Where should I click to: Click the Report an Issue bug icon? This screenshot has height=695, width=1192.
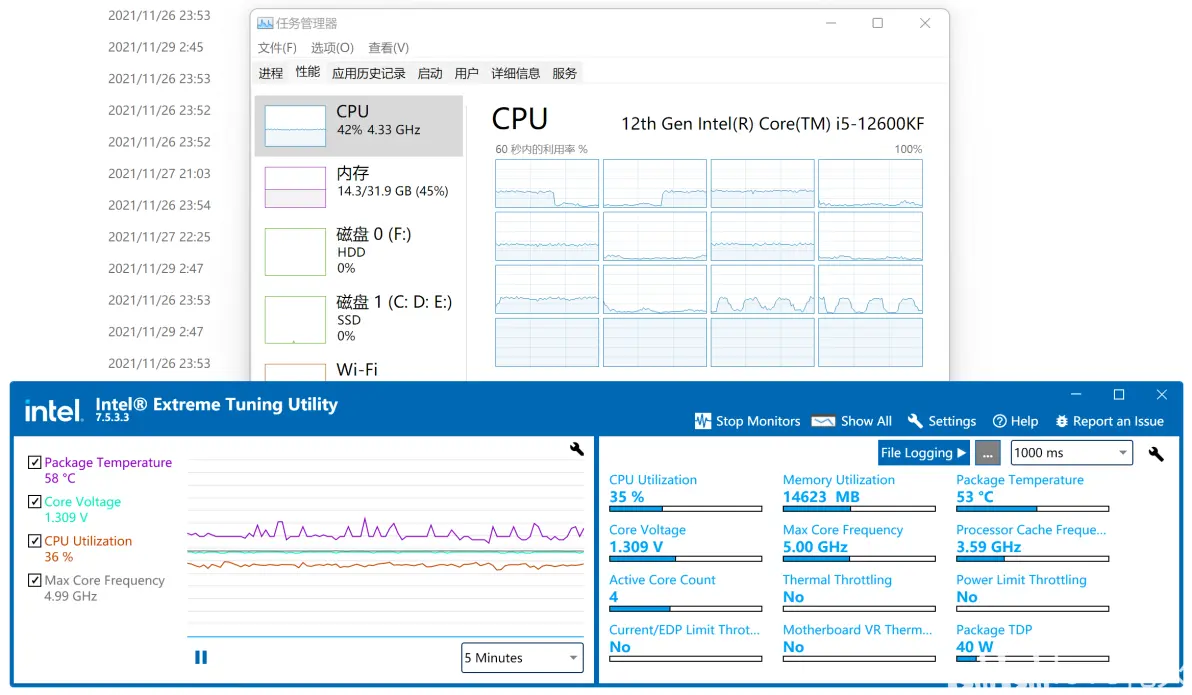pos(1061,421)
